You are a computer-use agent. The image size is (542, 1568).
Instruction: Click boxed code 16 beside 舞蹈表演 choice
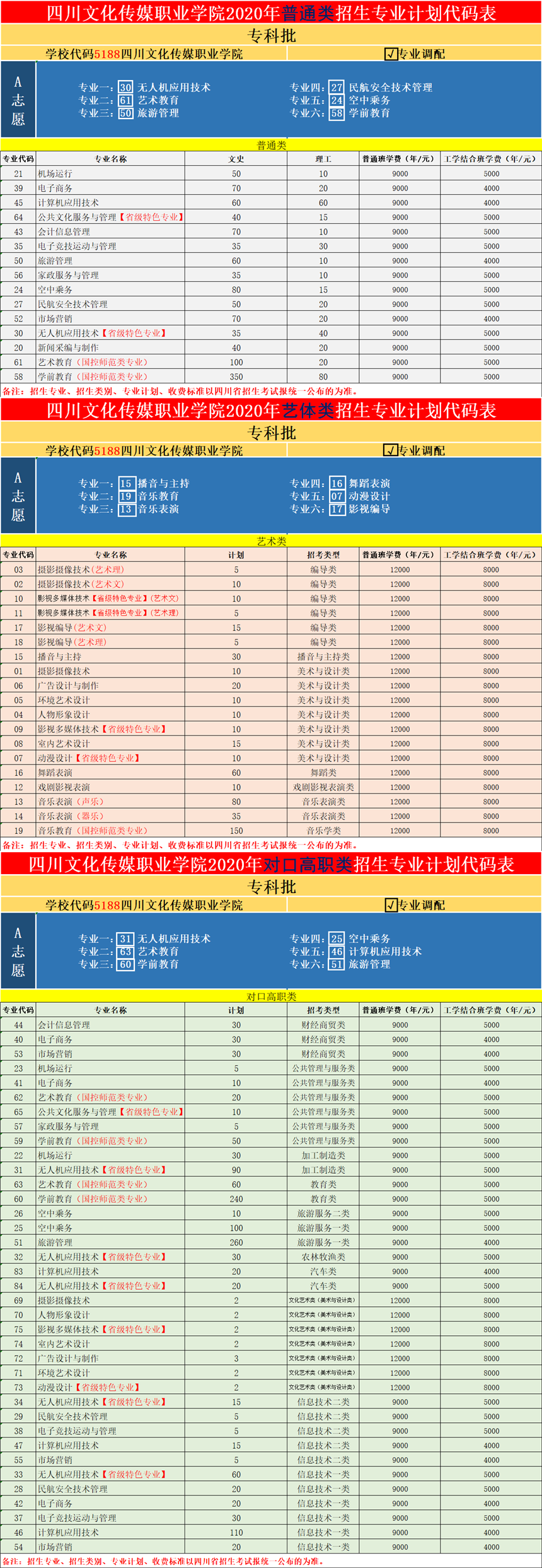[337, 483]
